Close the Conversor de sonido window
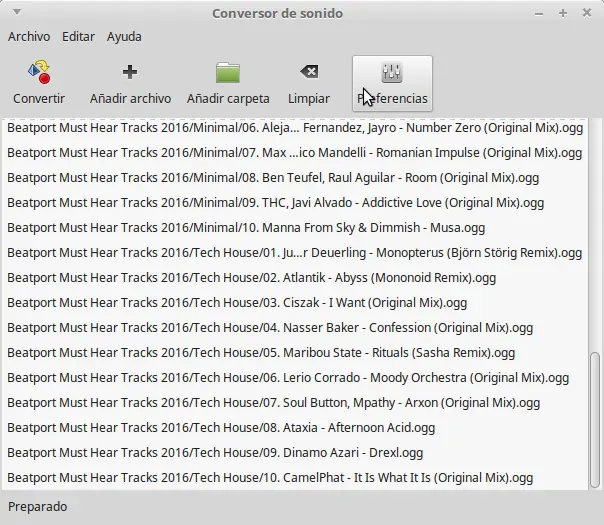 click(587, 13)
